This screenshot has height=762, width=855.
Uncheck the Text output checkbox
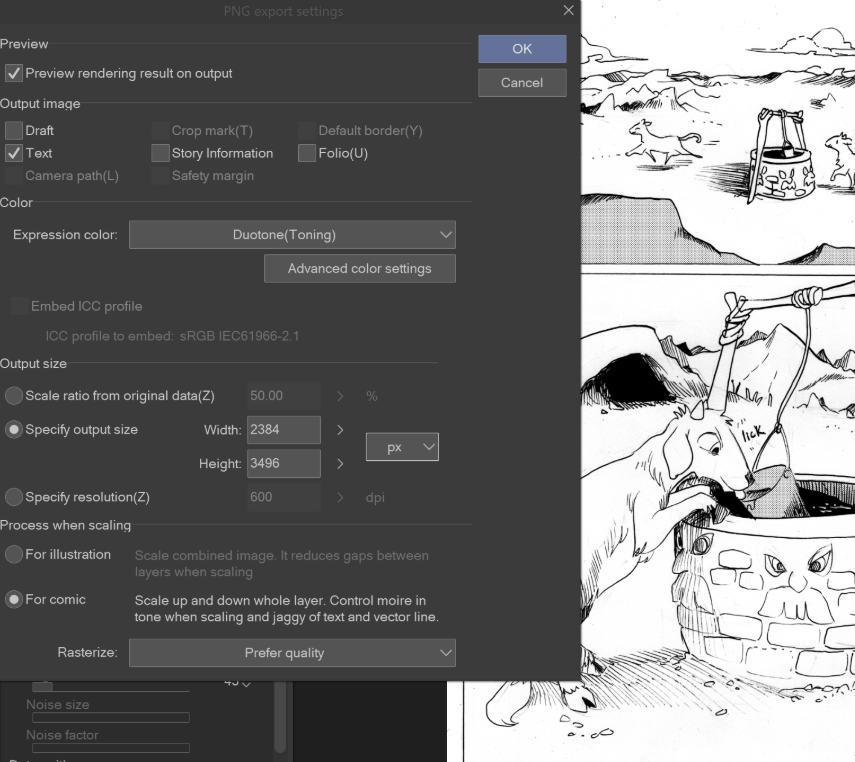[x=14, y=153]
